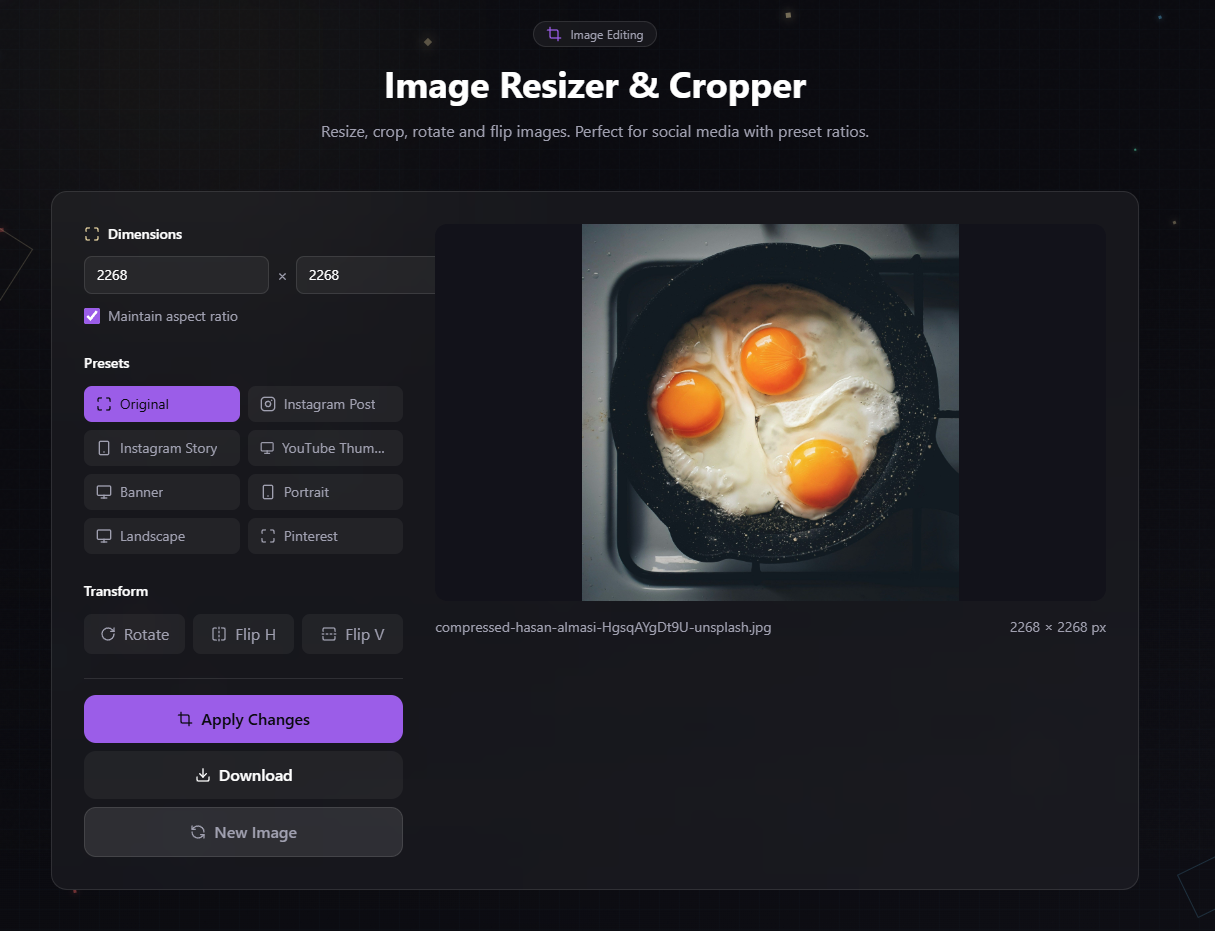Click the Image Editing badge at the top
This screenshot has height=931, width=1215.
tap(595, 34)
